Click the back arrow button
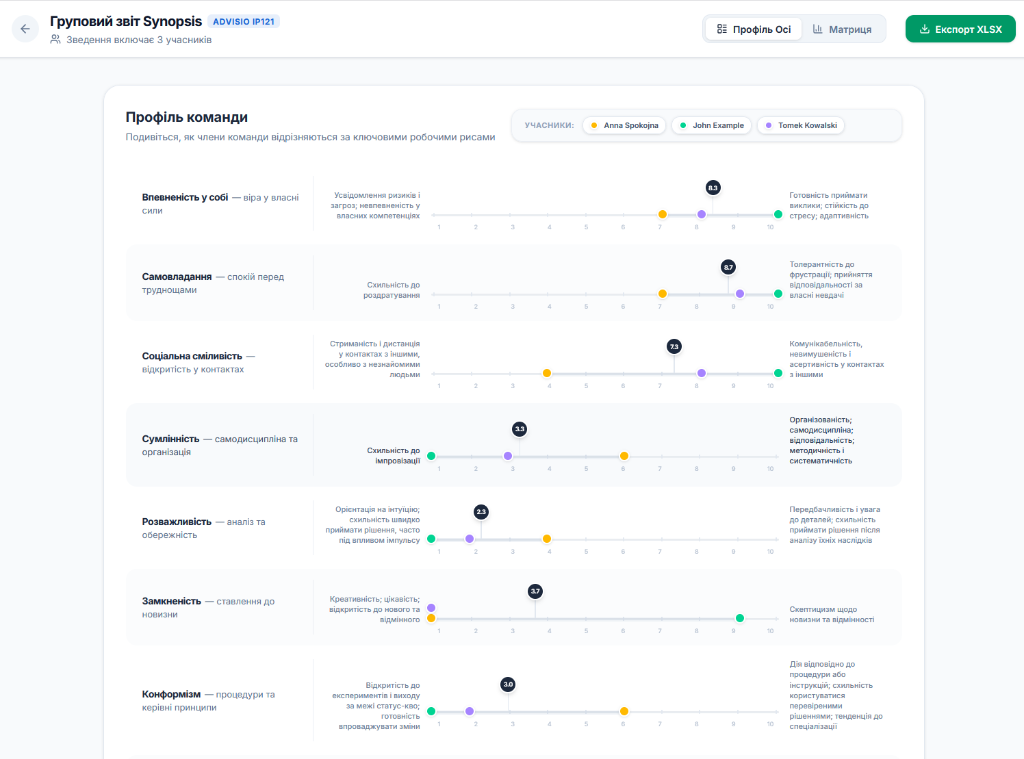1024x759 pixels. tap(25, 29)
